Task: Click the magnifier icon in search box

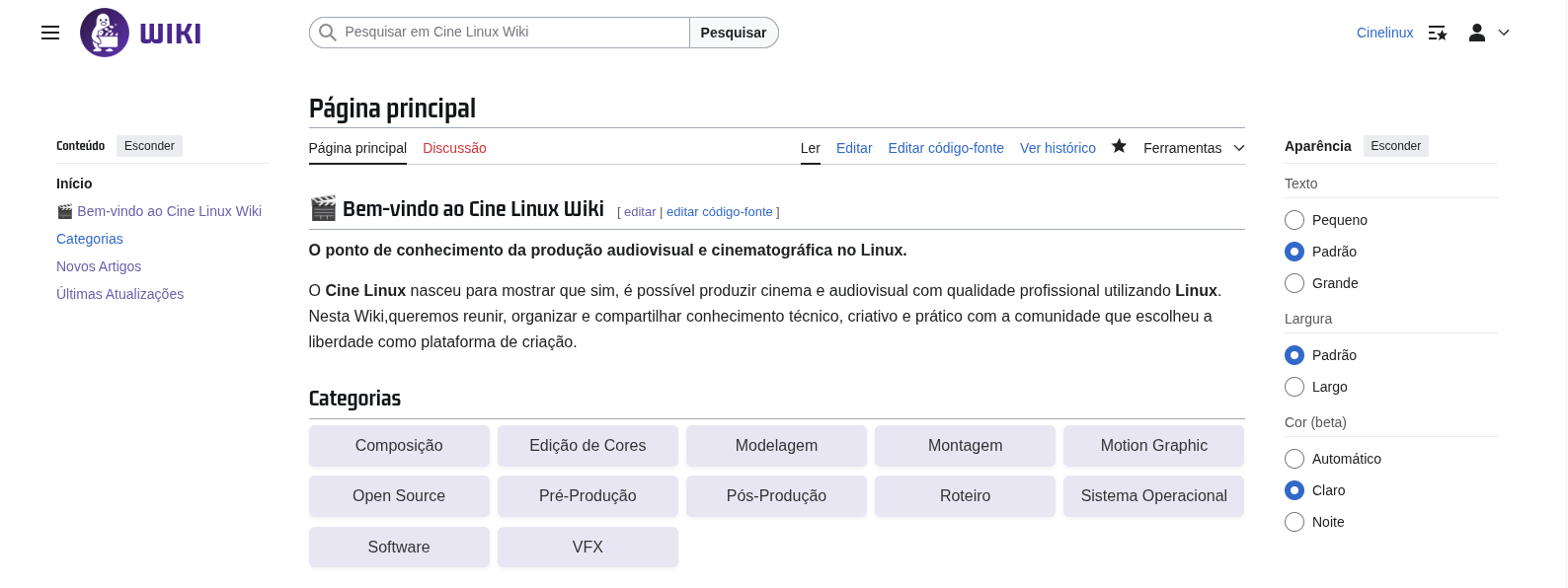Action: coord(328,33)
